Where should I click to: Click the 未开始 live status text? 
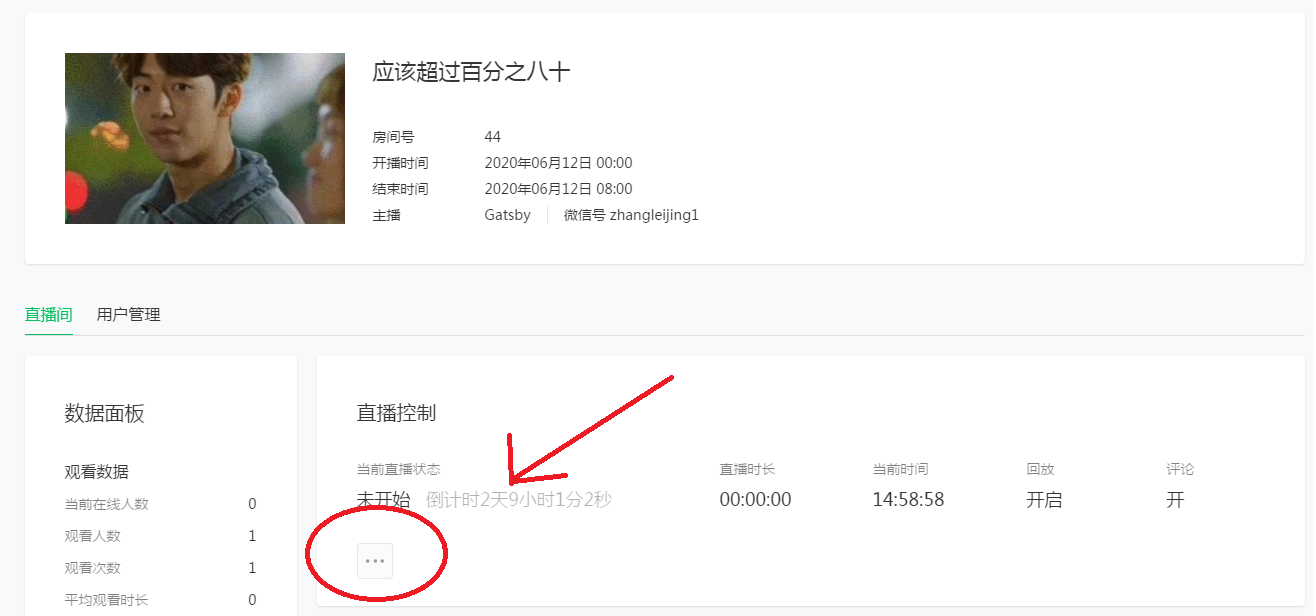(x=383, y=499)
